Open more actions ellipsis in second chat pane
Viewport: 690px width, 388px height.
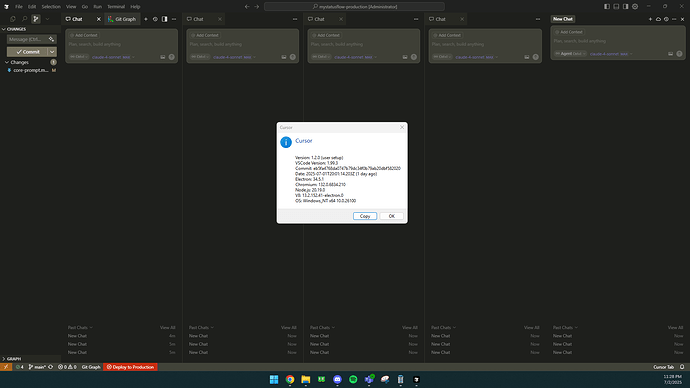[x=295, y=19]
